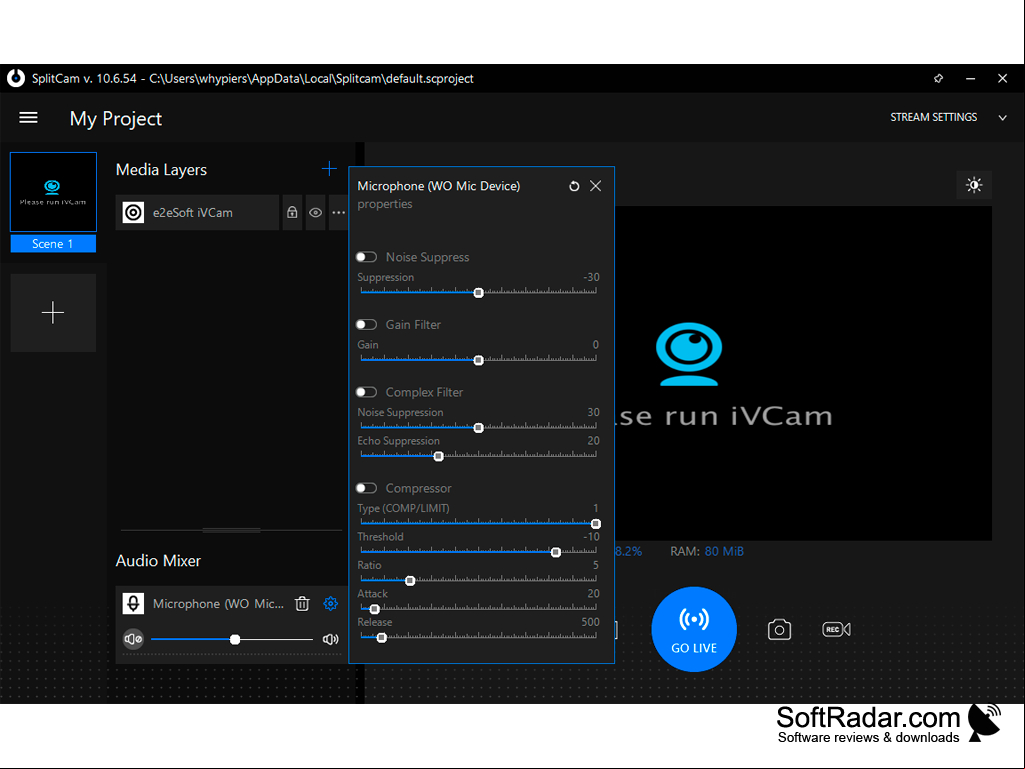Click the GO LIVE button
1025x769 pixels.
coord(694,629)
